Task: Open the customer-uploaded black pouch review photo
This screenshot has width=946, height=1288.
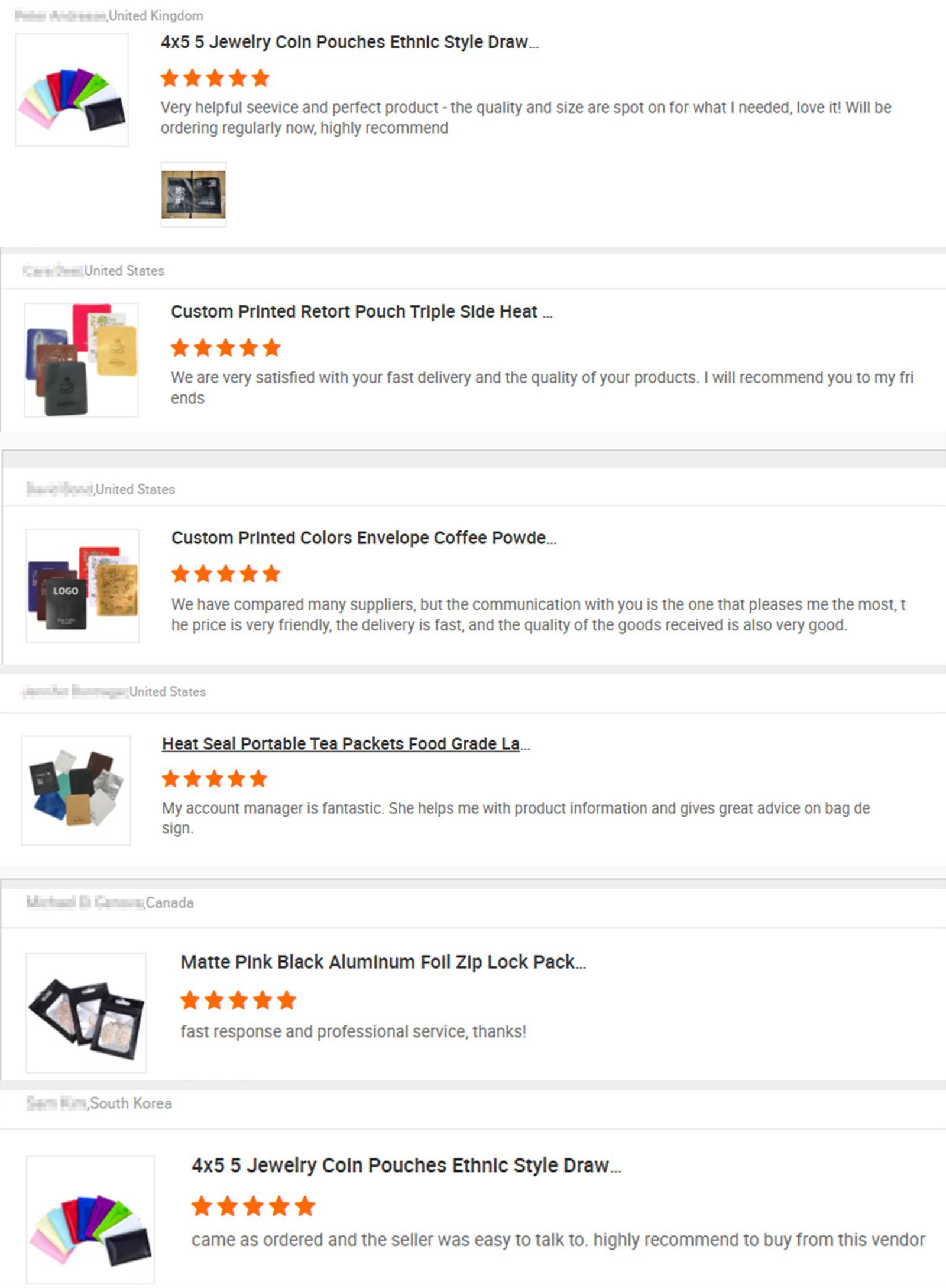Action: 193,195
